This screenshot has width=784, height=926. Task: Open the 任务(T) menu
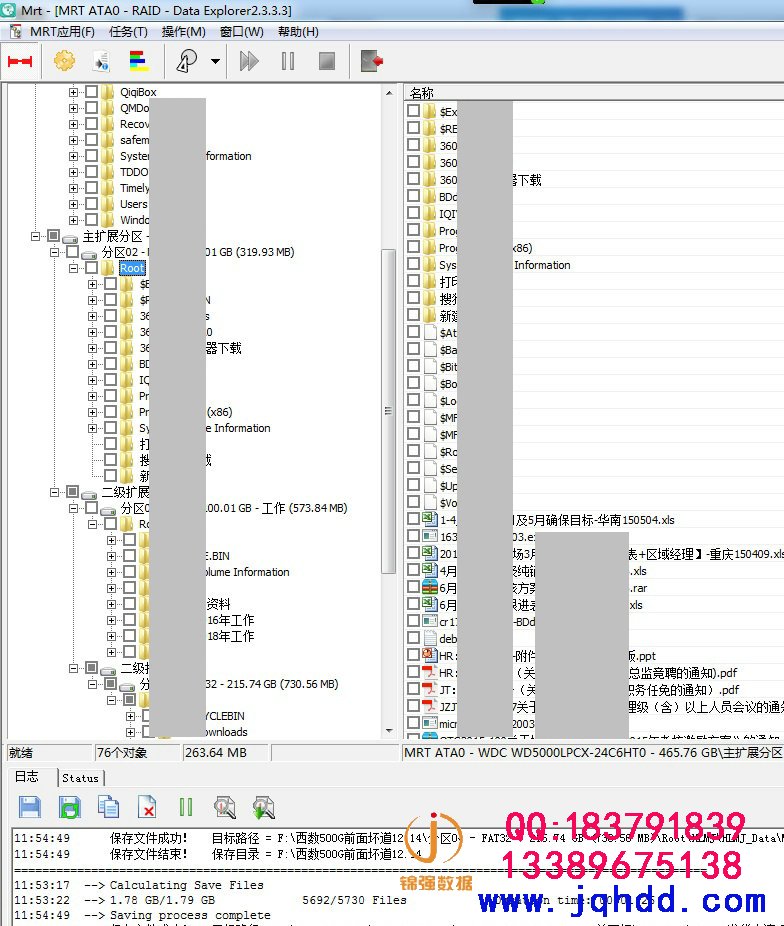click(x=128, y=31)
